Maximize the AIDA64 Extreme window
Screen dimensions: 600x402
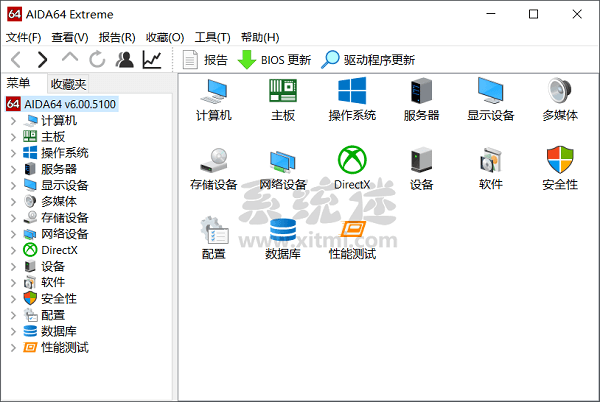[x=533, y=14]
